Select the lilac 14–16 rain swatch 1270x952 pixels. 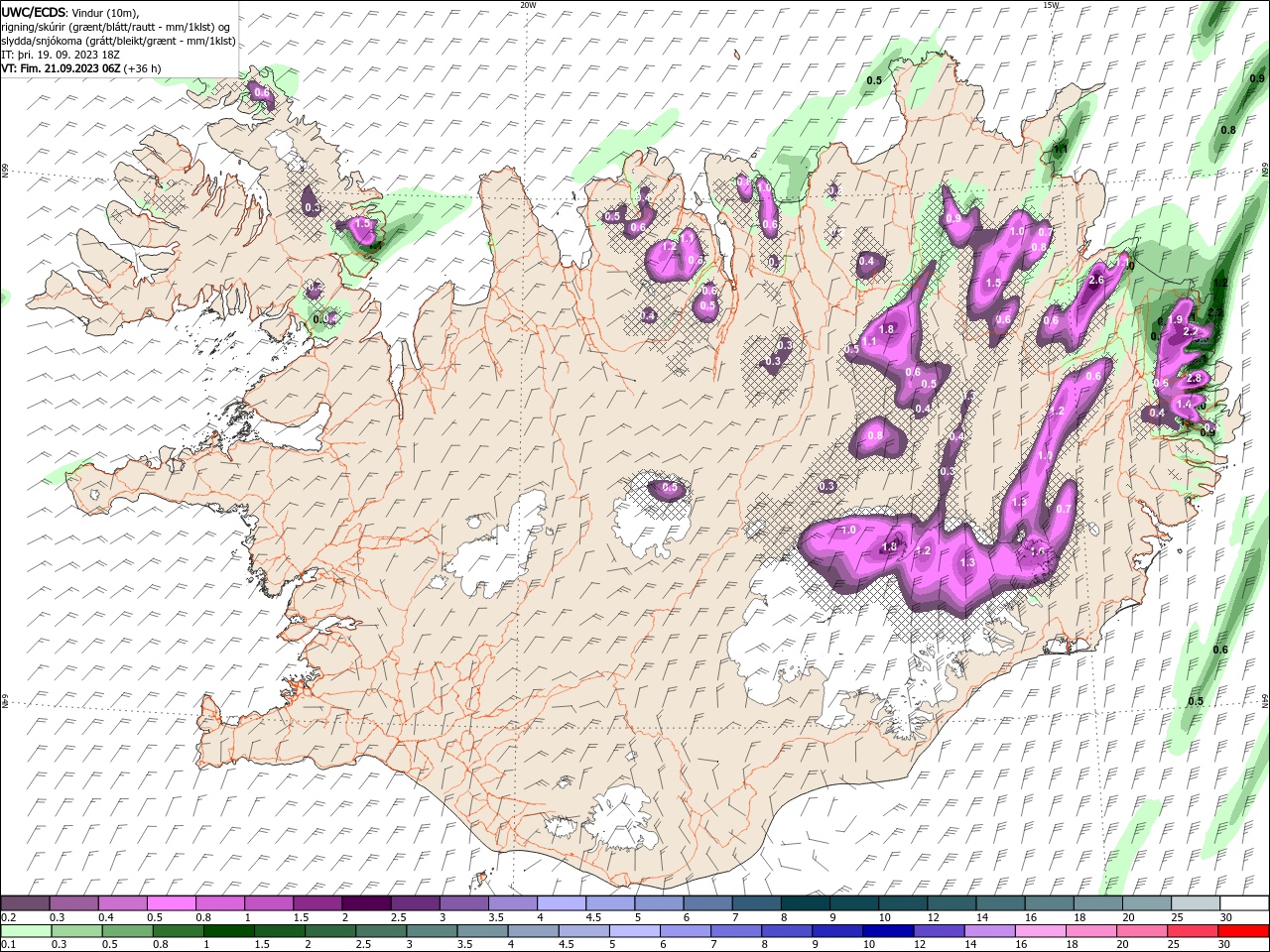pyautogui.click(x=989, y=931)
